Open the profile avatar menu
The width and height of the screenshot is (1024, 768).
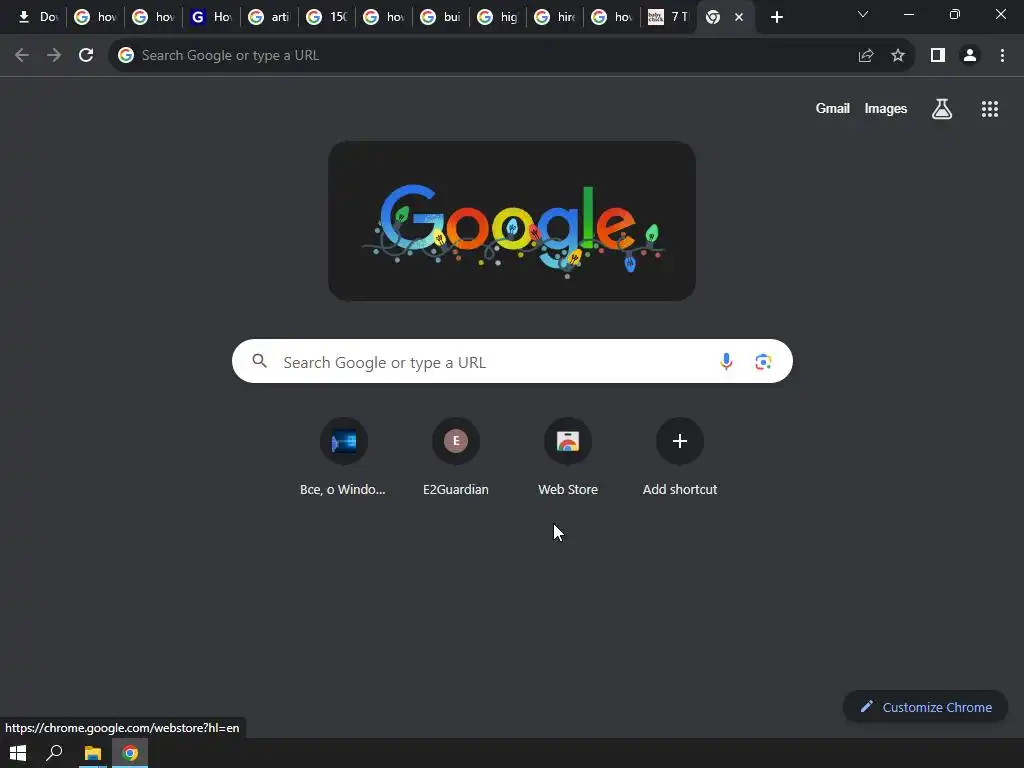click(x=970, y=56)
